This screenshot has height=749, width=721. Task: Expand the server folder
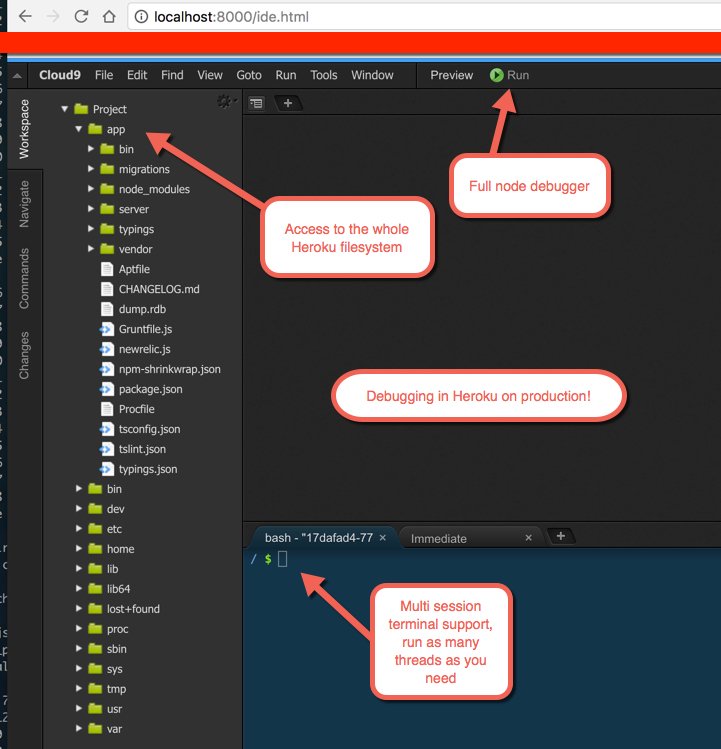point(91,209)
